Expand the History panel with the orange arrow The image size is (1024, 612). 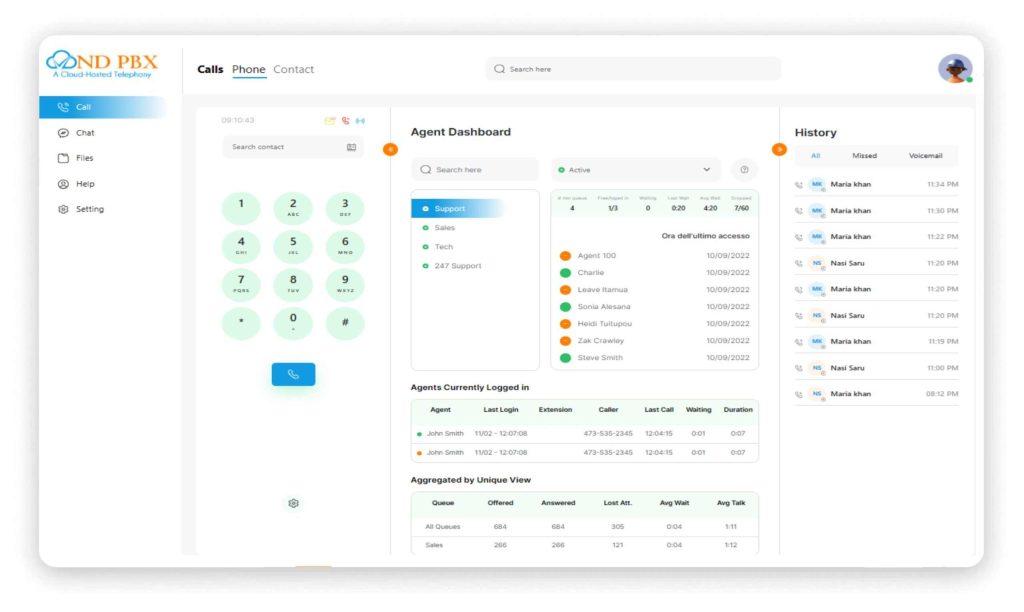coord(779,150)
